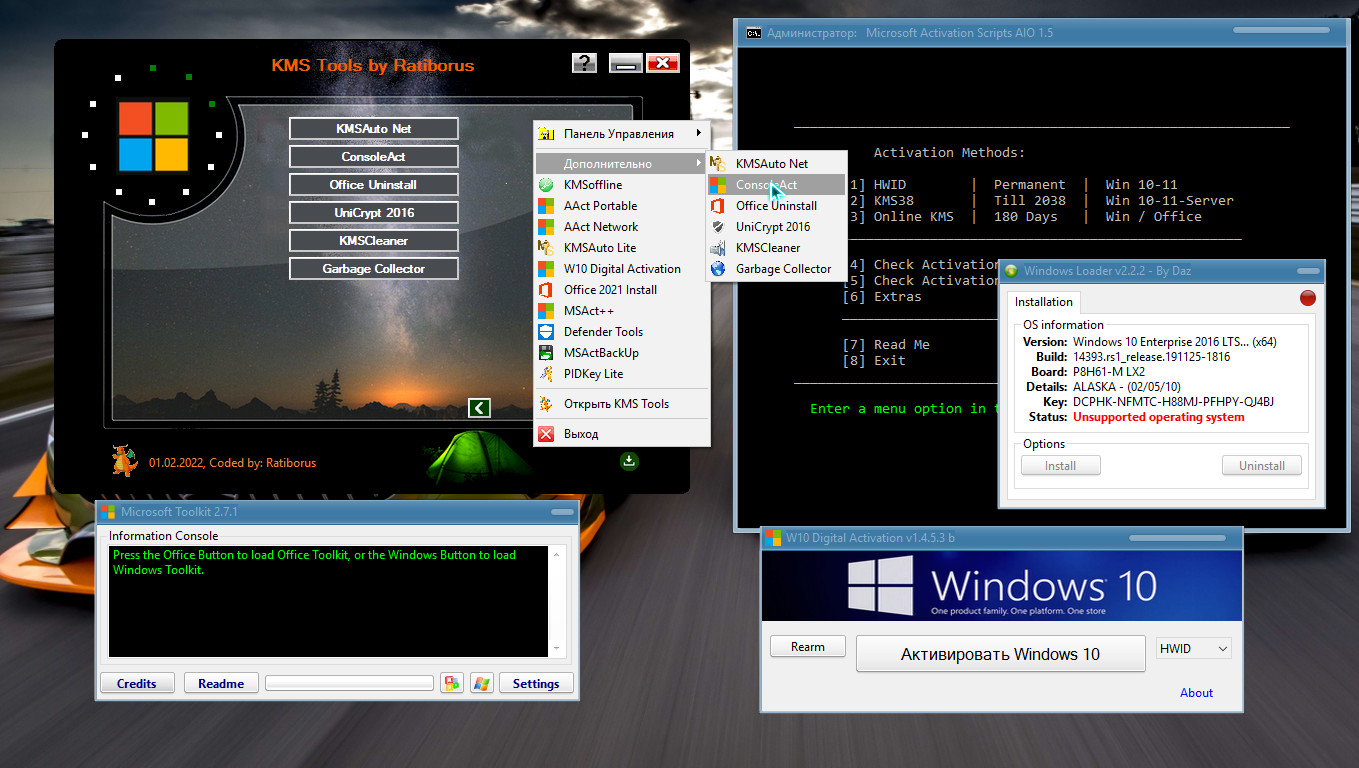Click the Windows button icon in Microsoft Toolkit
This screenshot has height=768, width=1359.
tap(482, 684)
